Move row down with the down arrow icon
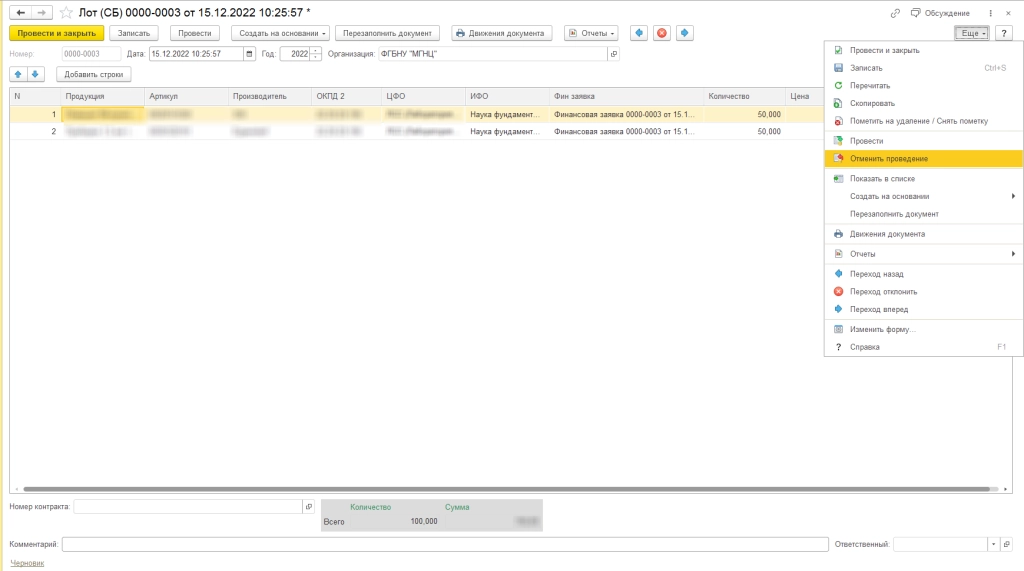This screenshot has width=1024, height=571. pyautogui.click(x=36, y=74)
